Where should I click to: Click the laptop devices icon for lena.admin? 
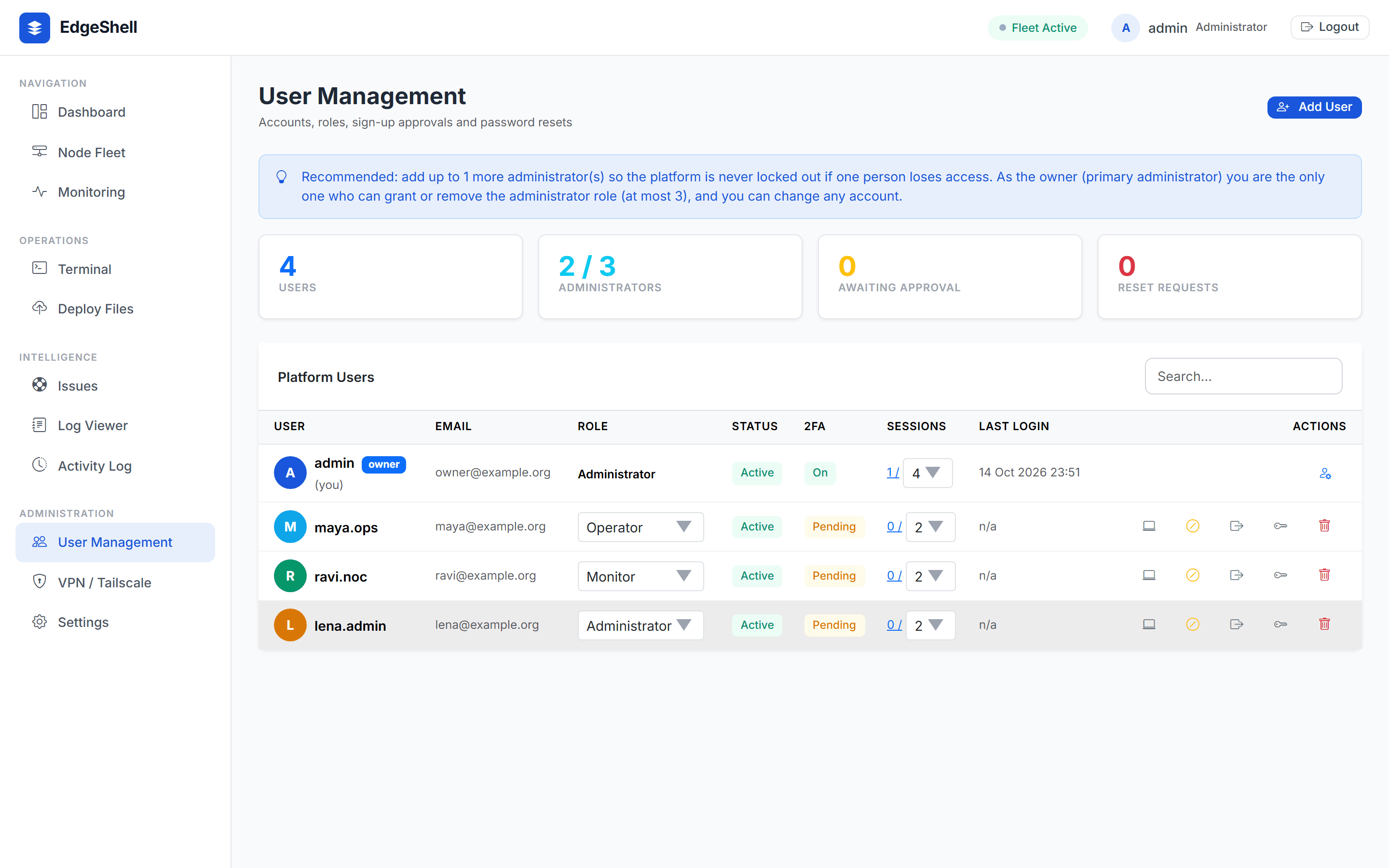click(x=1148, y=624)
